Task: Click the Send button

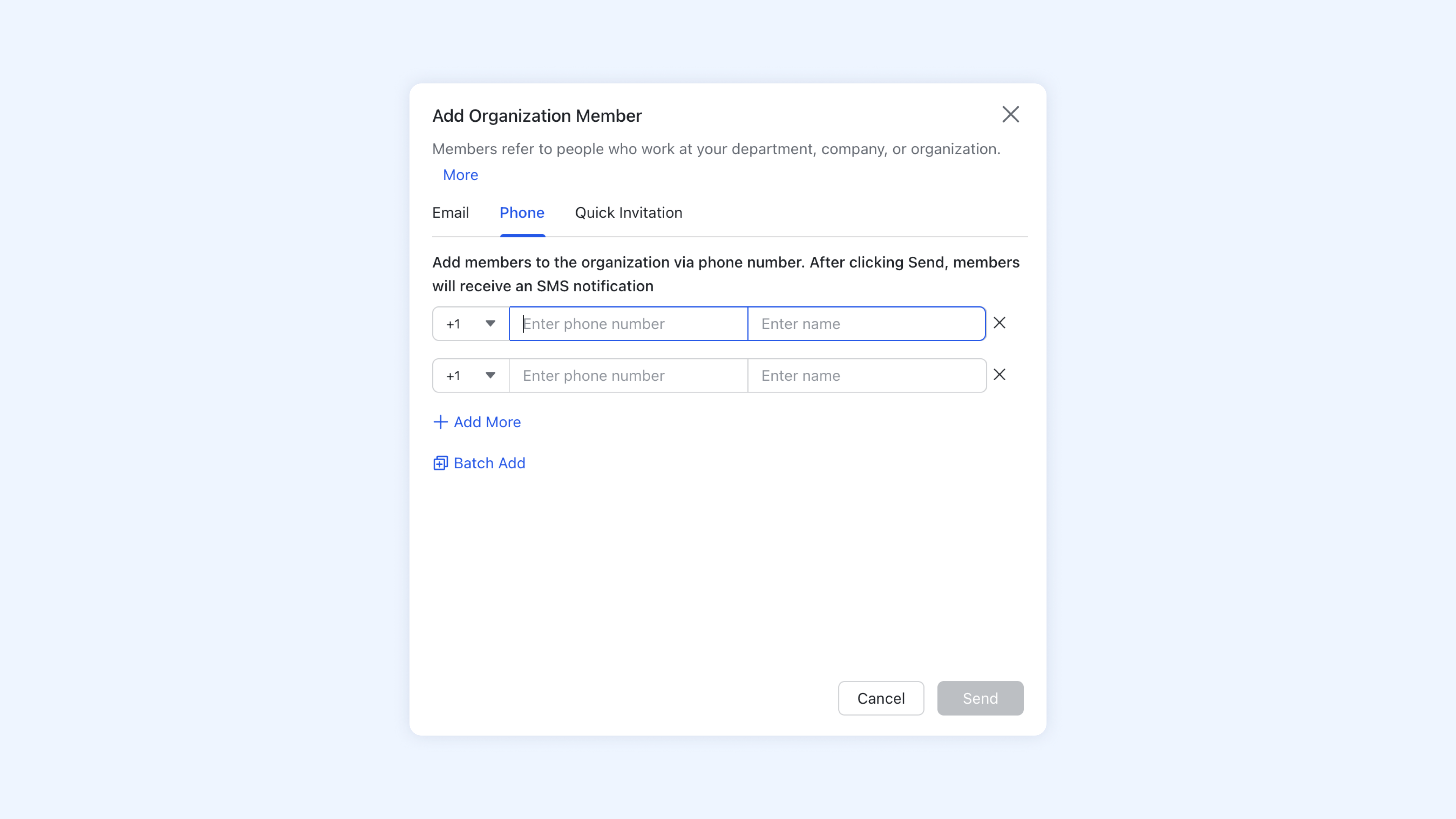Action: tap(979, 698)
